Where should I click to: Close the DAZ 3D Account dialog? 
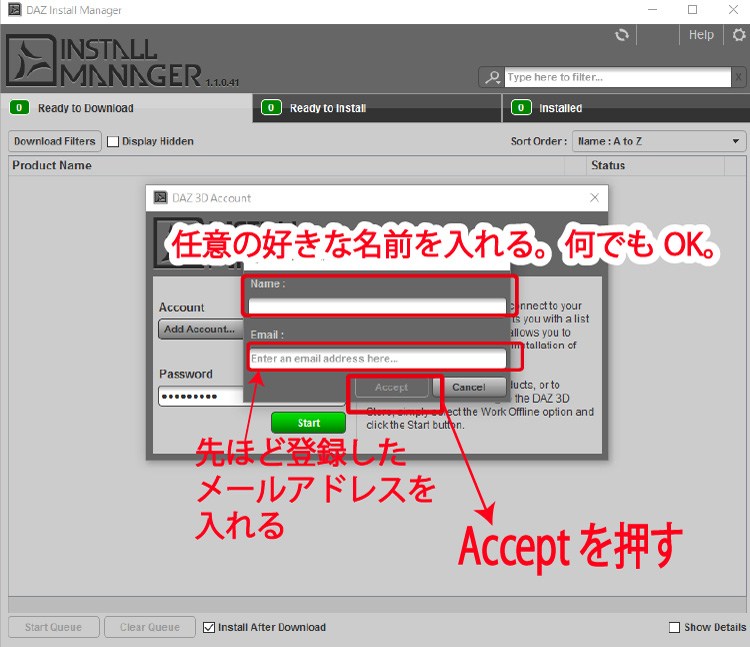click(x=594, y=198)
